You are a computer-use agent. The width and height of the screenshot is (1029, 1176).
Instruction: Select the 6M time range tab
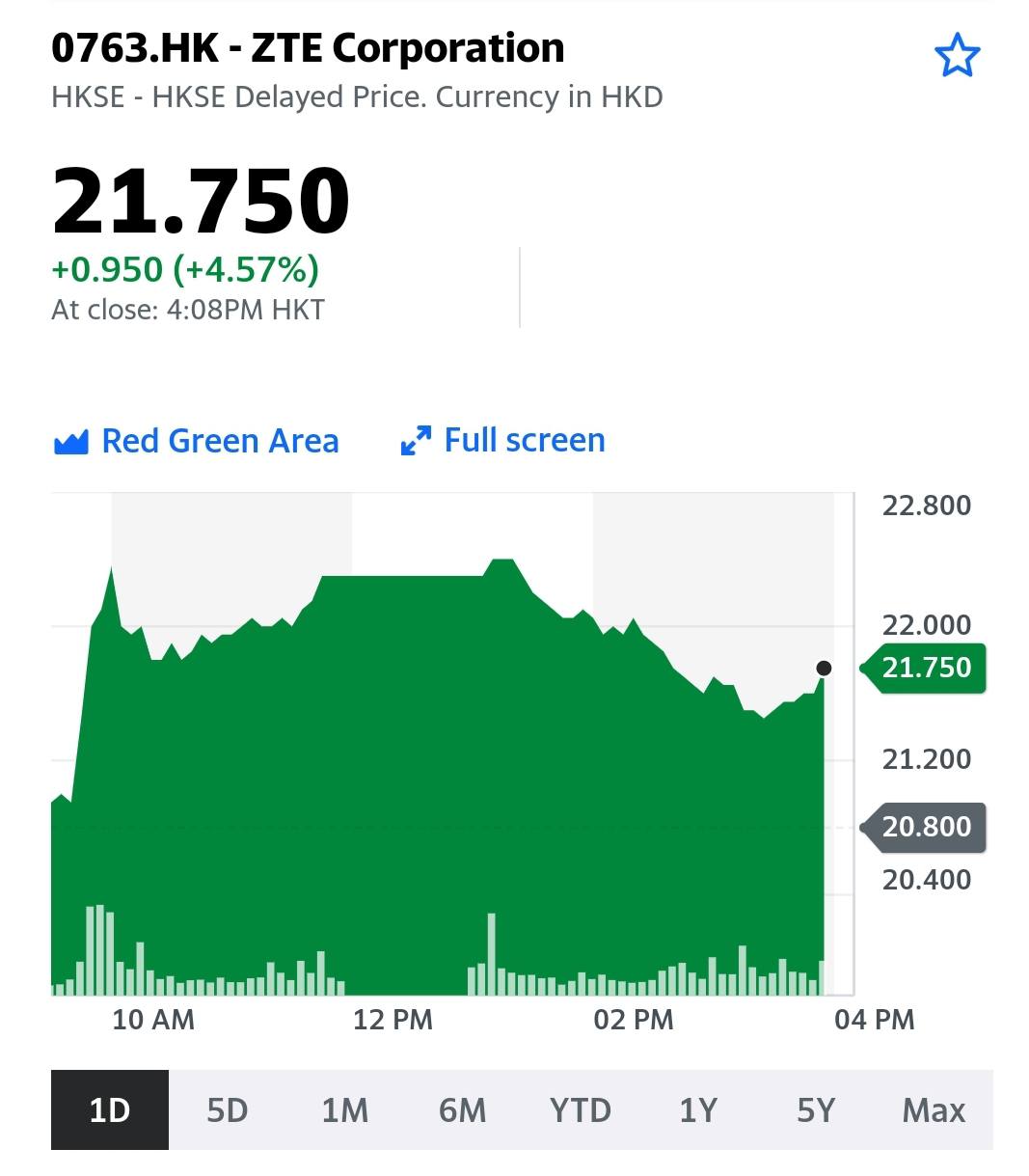pos(463,1109)
